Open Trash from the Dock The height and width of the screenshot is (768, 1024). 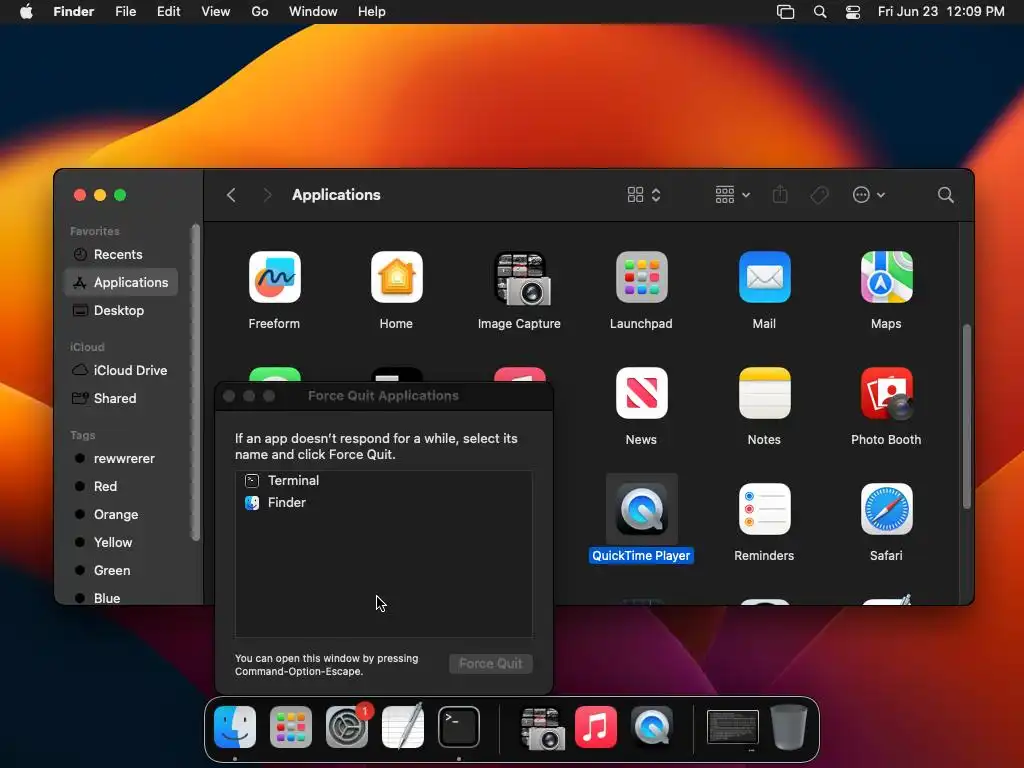[788, 727]
